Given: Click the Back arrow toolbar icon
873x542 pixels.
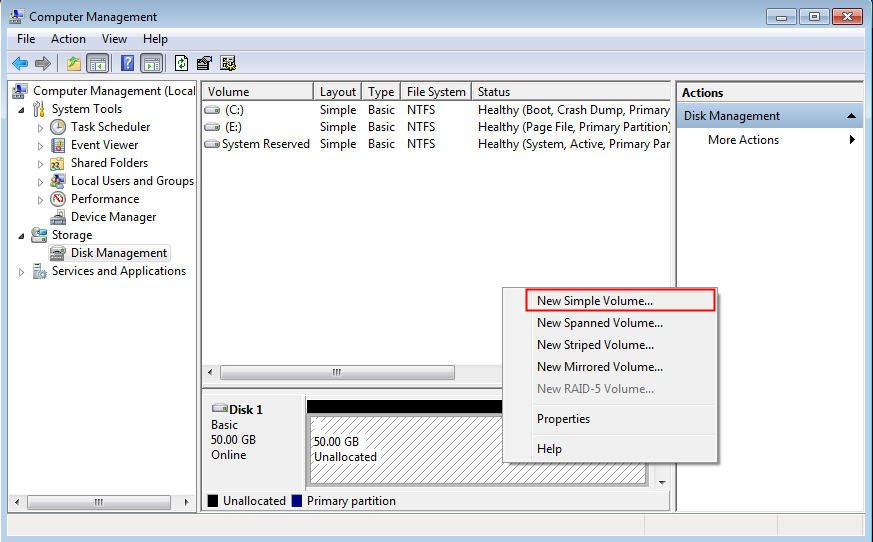Looking at the screenshot, I should click(x=20, y=64).
